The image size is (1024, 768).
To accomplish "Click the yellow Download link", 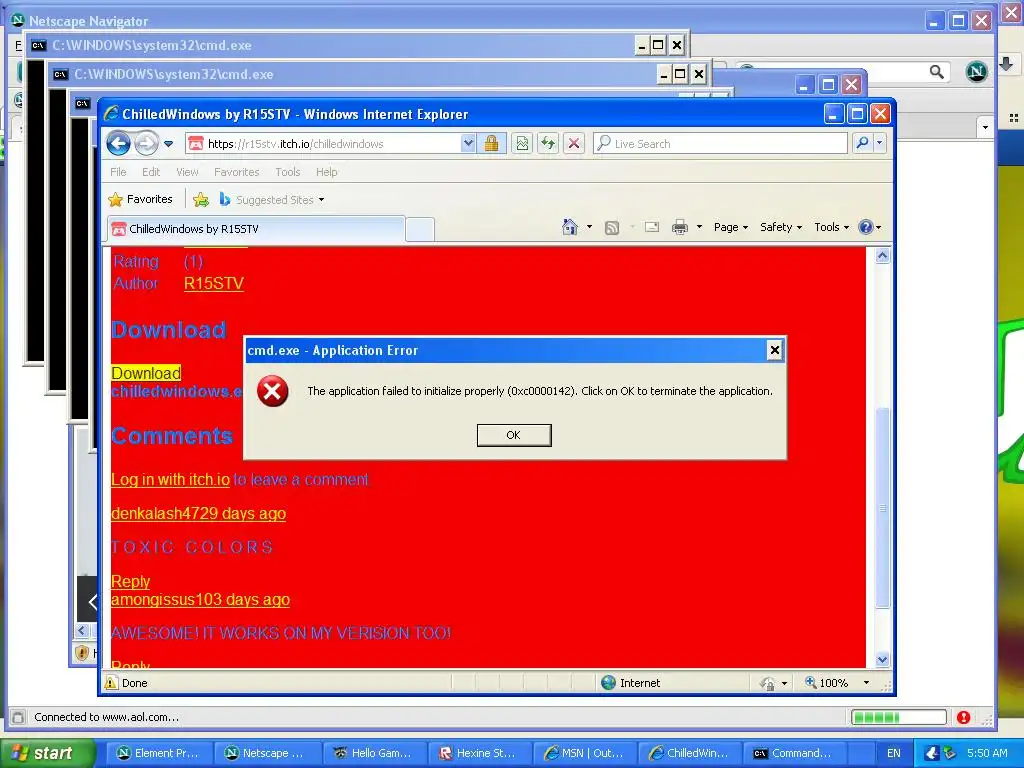I will click(x=146, y=373).
